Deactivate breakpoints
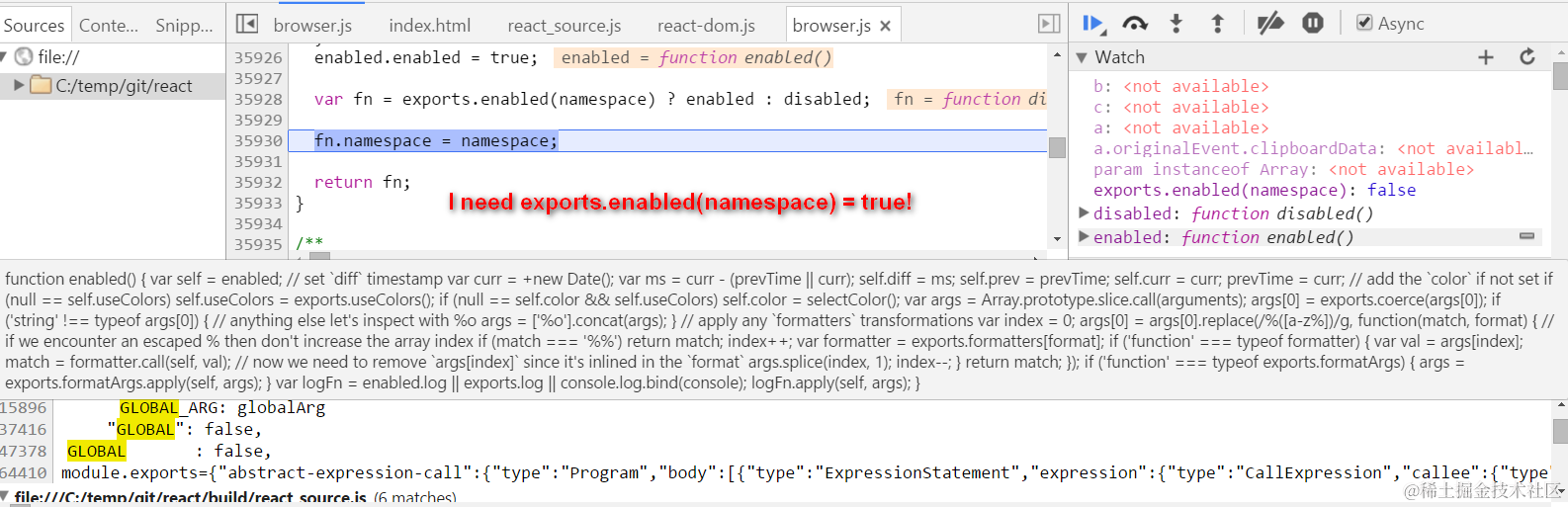 [1270, 24]
